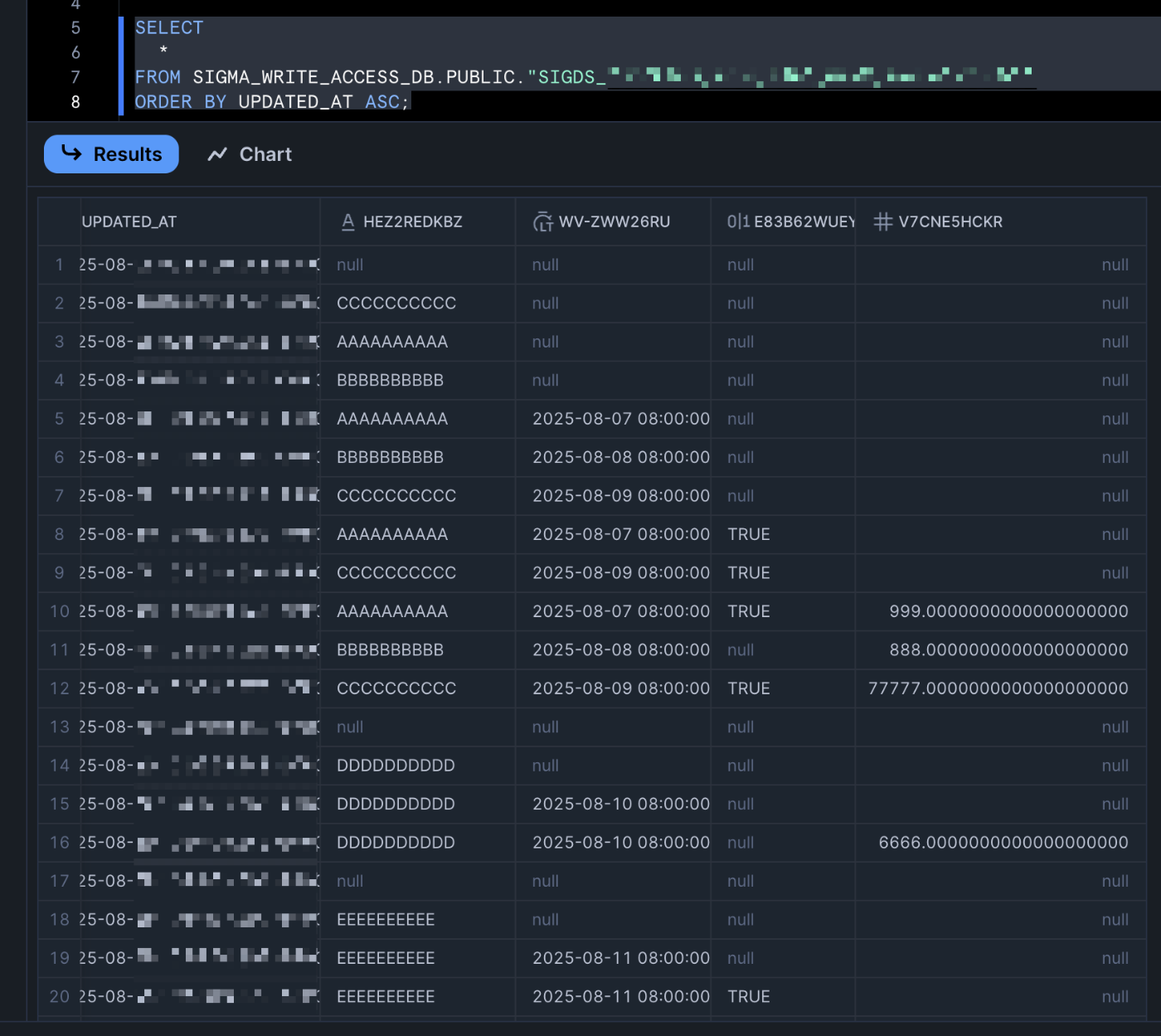The height and width of the screenshot is (1036, 1161).
Task: Click the FROM keyword on line 7
Action: tap(158, 77)
